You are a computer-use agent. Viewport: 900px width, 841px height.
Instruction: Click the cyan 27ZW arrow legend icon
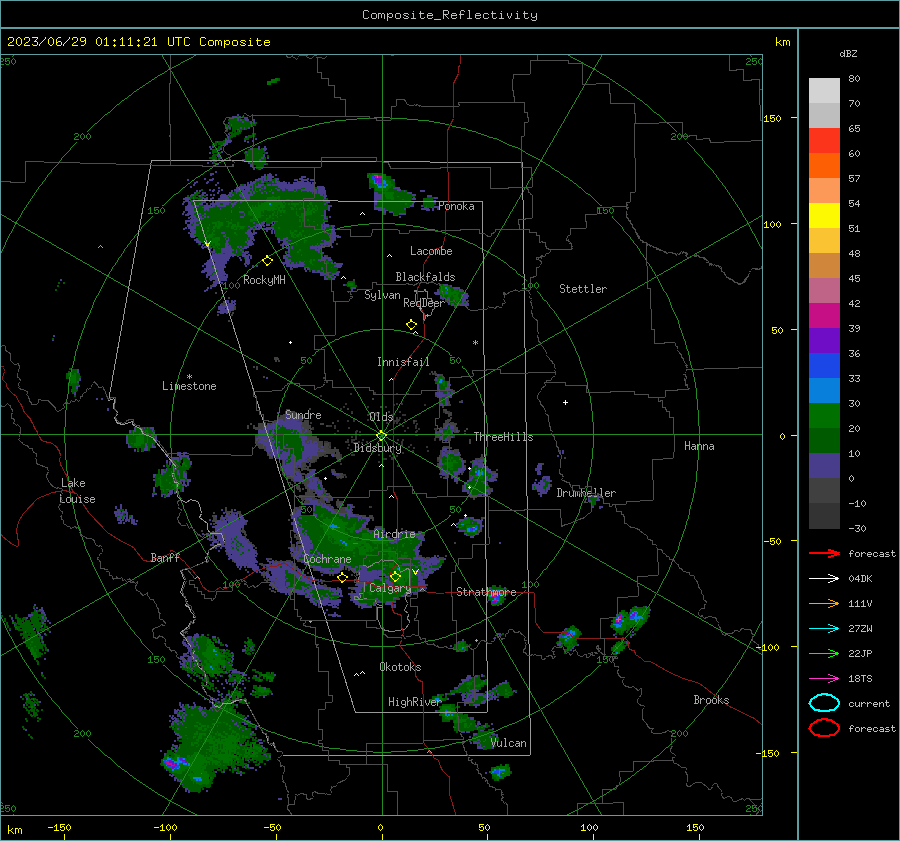[824, 628]
